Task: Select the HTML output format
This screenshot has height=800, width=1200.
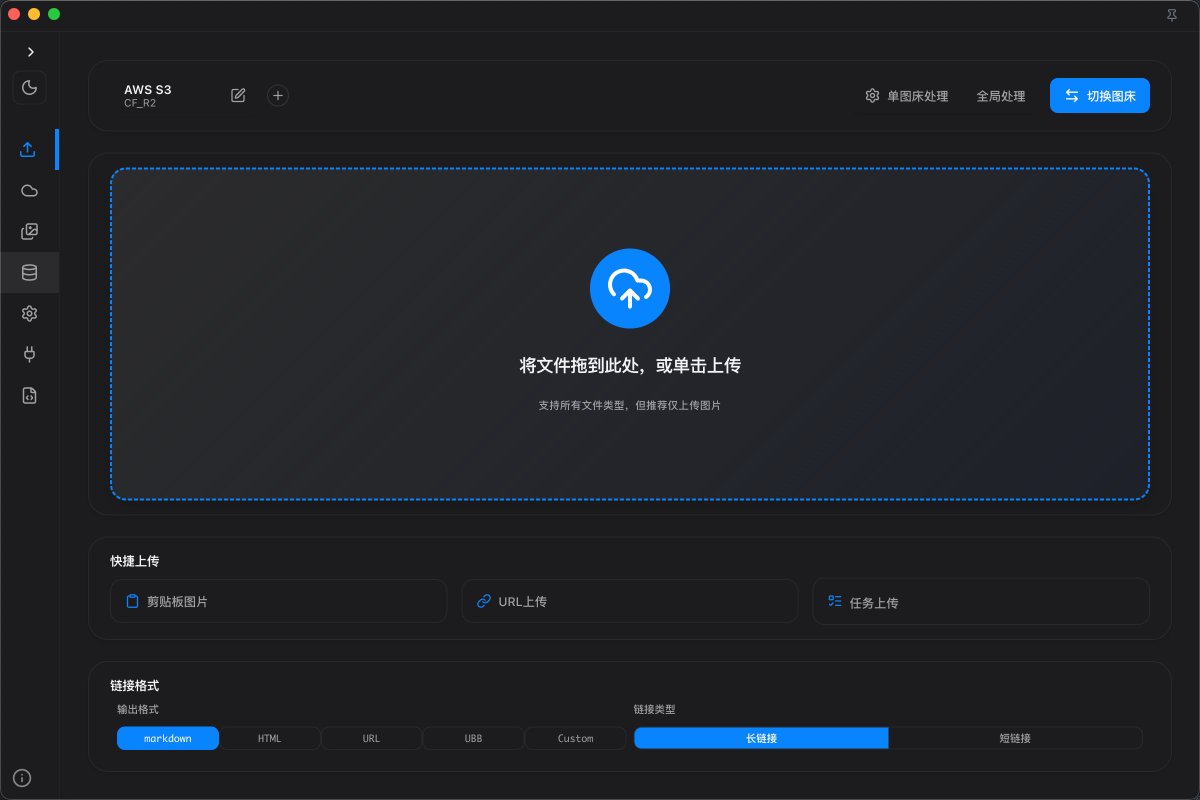Action: [x=270, y=738]
